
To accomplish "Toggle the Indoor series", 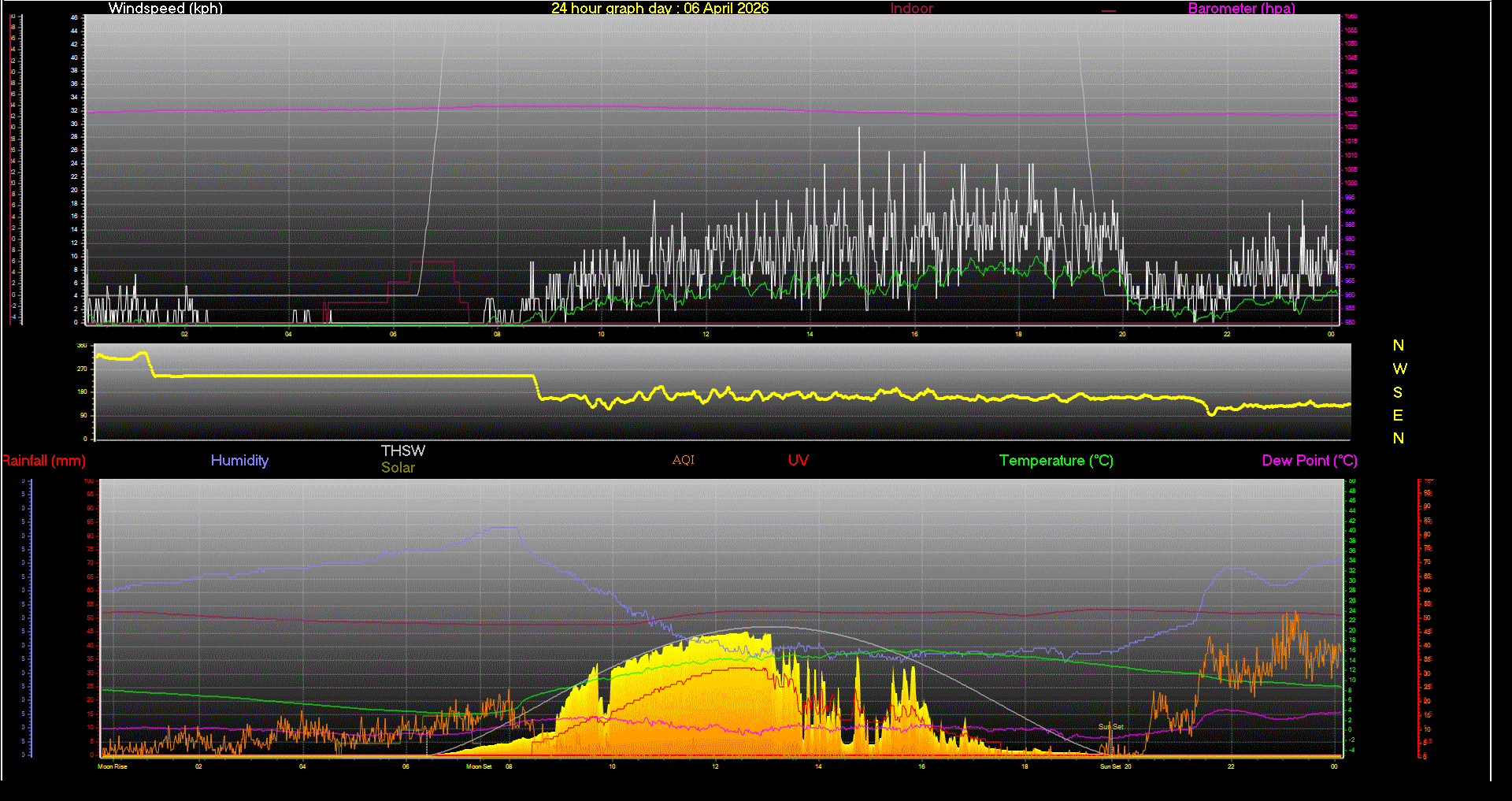I will (x=911, y=9).
